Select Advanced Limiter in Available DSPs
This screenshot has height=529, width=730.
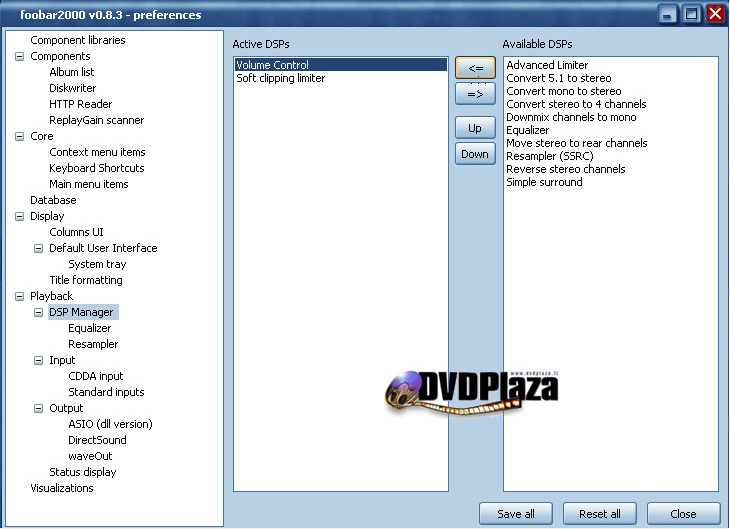547,65
